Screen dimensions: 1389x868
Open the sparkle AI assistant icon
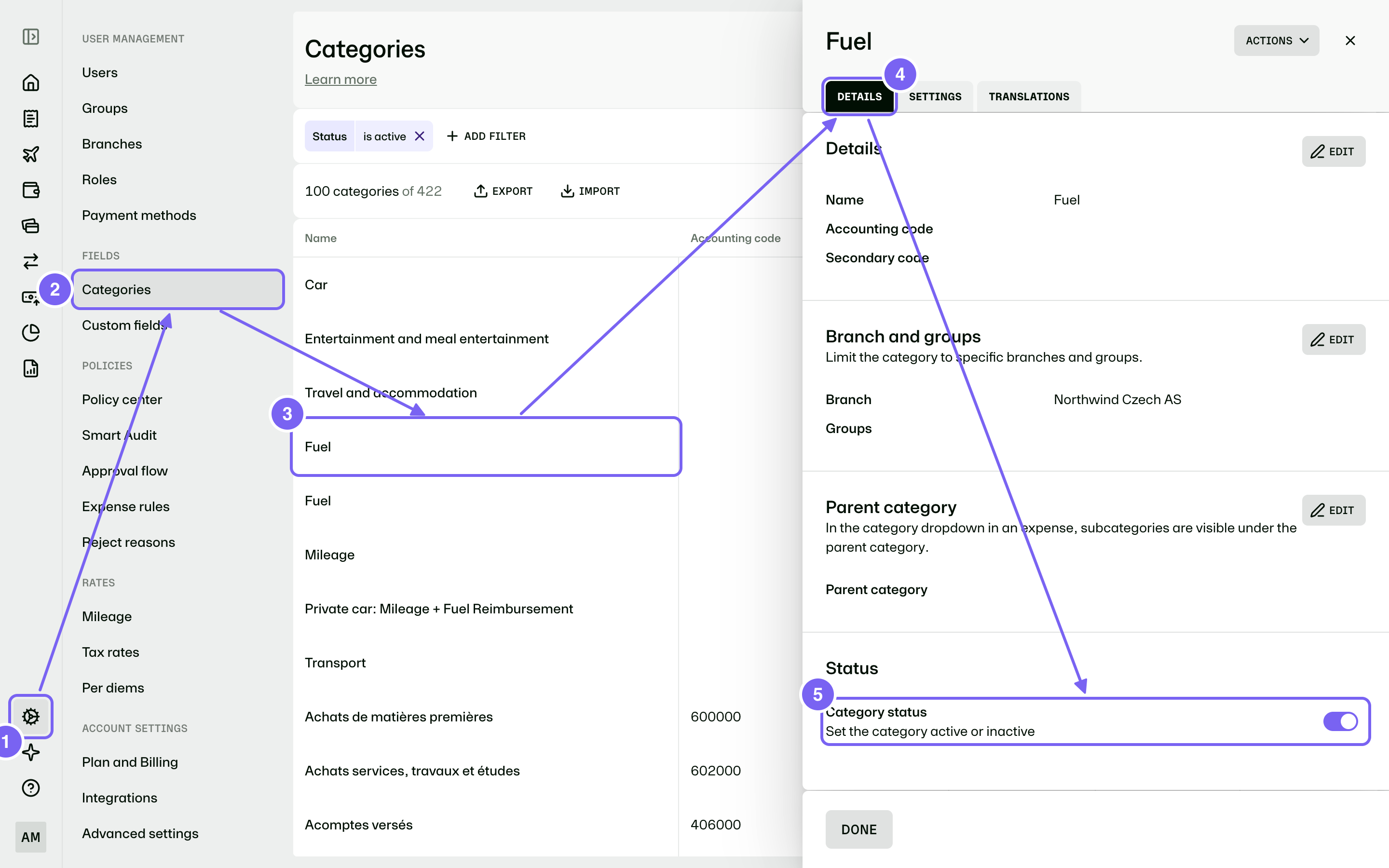[30, 752]
